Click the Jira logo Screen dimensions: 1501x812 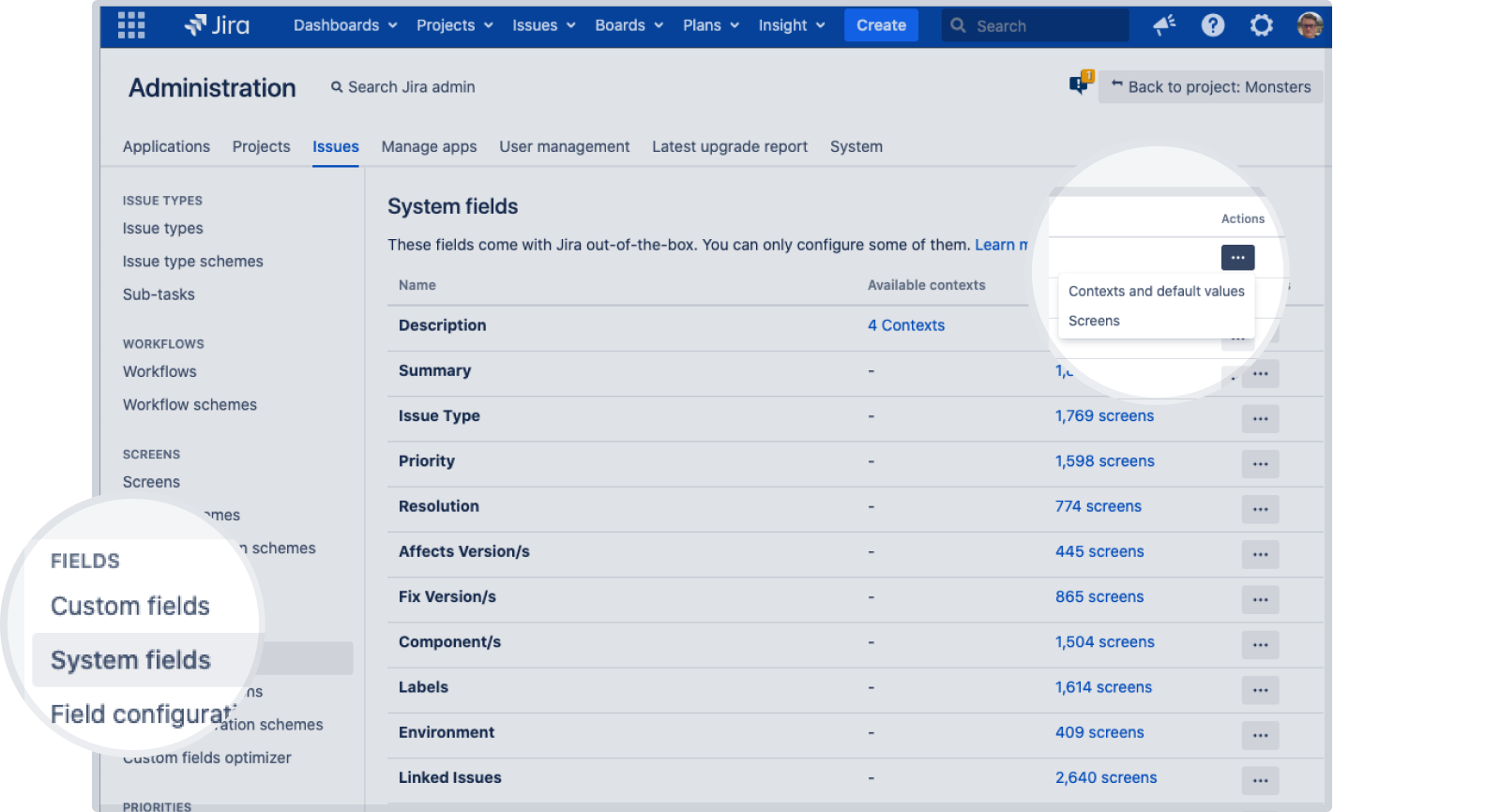click(x=218, y=25)
